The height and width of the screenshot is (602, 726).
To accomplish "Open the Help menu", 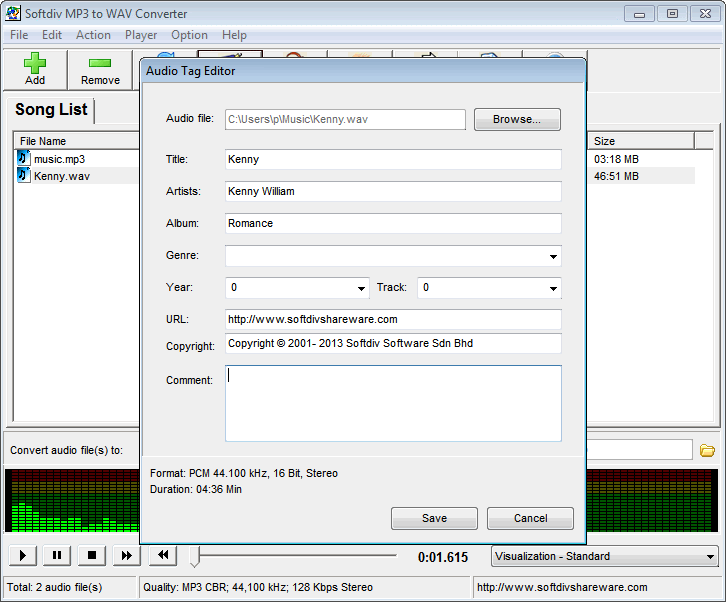I will (x=234, y=35).
